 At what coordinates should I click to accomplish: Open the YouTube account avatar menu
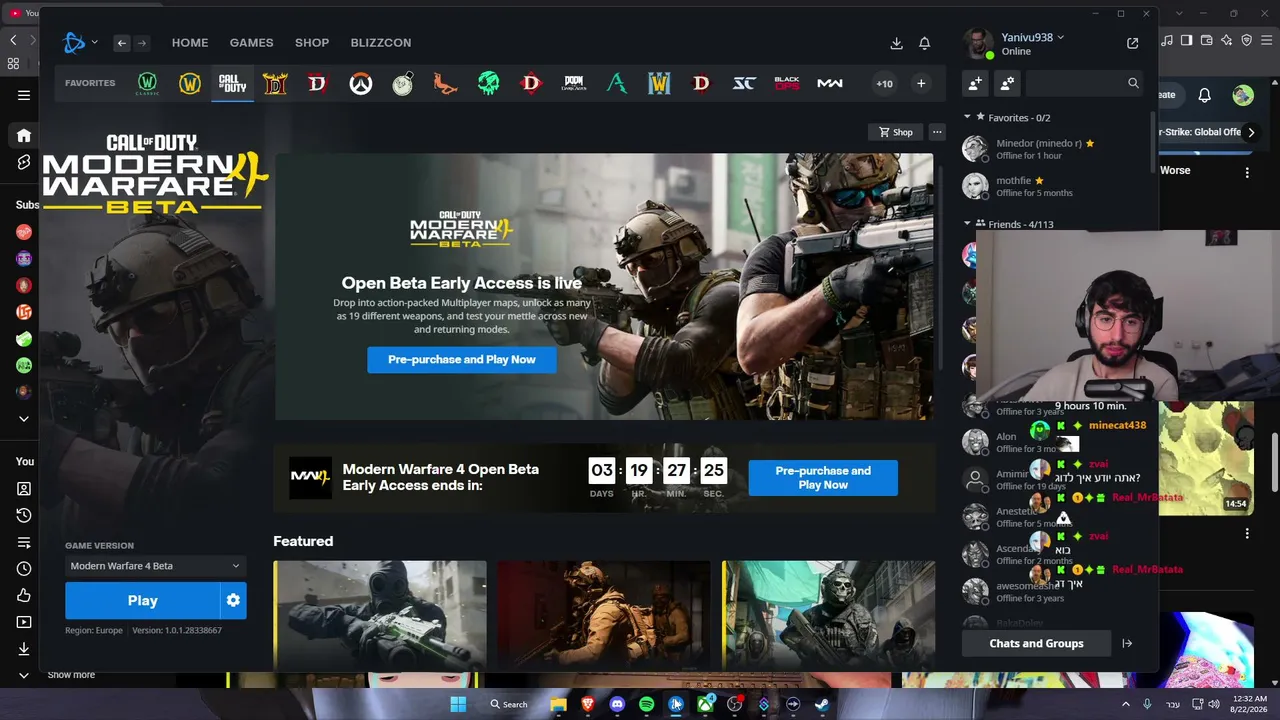click(1243, 95)
